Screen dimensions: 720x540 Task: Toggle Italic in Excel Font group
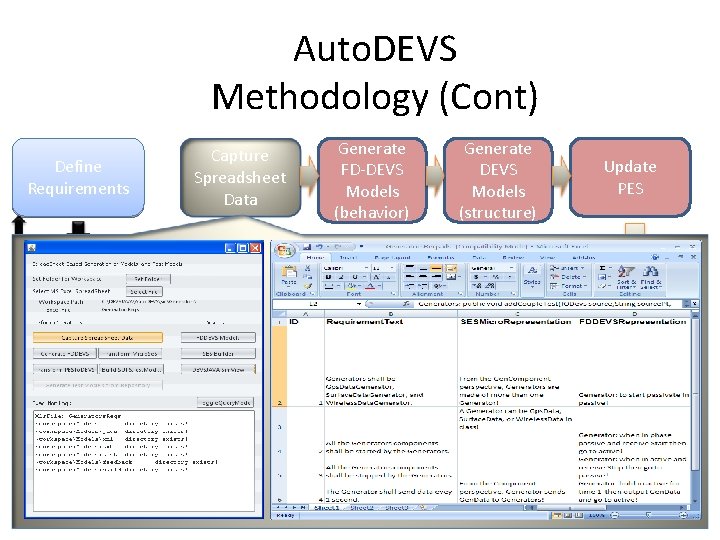tap(341, 277)
